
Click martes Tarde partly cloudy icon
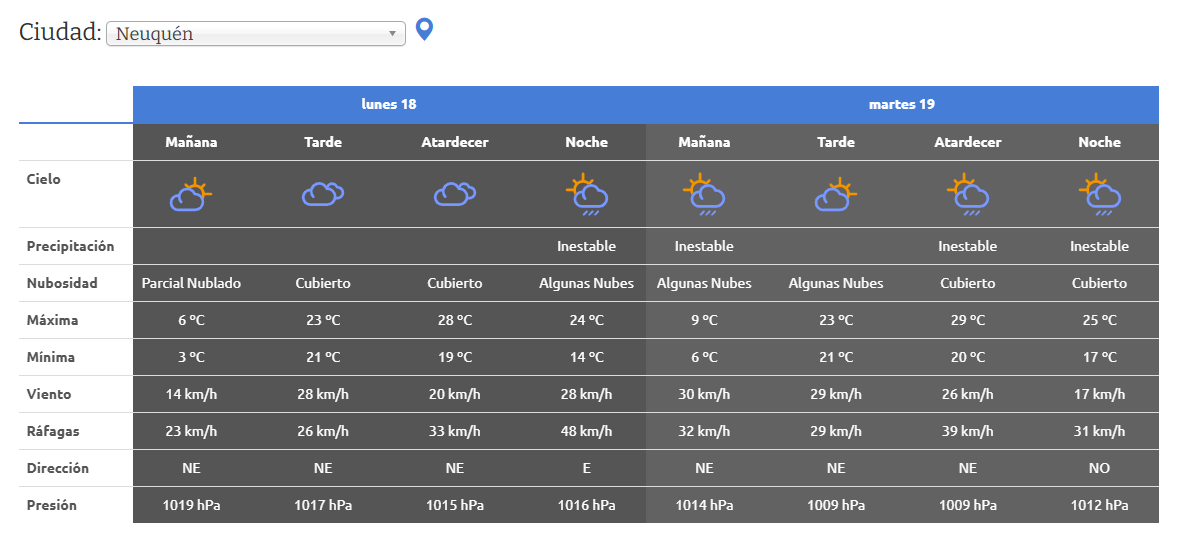[x=836, y=194]
